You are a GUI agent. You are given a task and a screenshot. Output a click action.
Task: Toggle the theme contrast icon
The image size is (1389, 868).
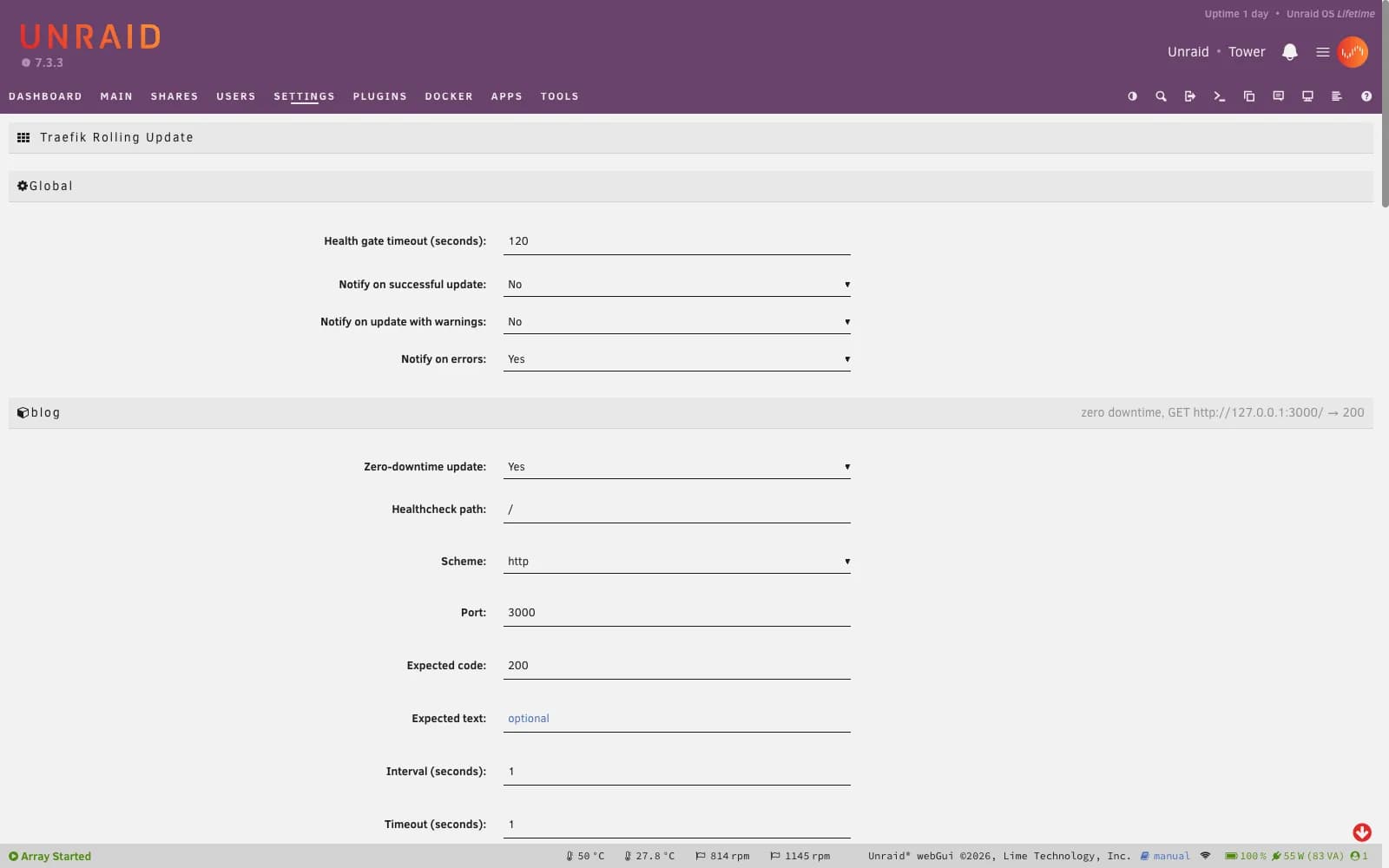click(x=1132, y=96)
